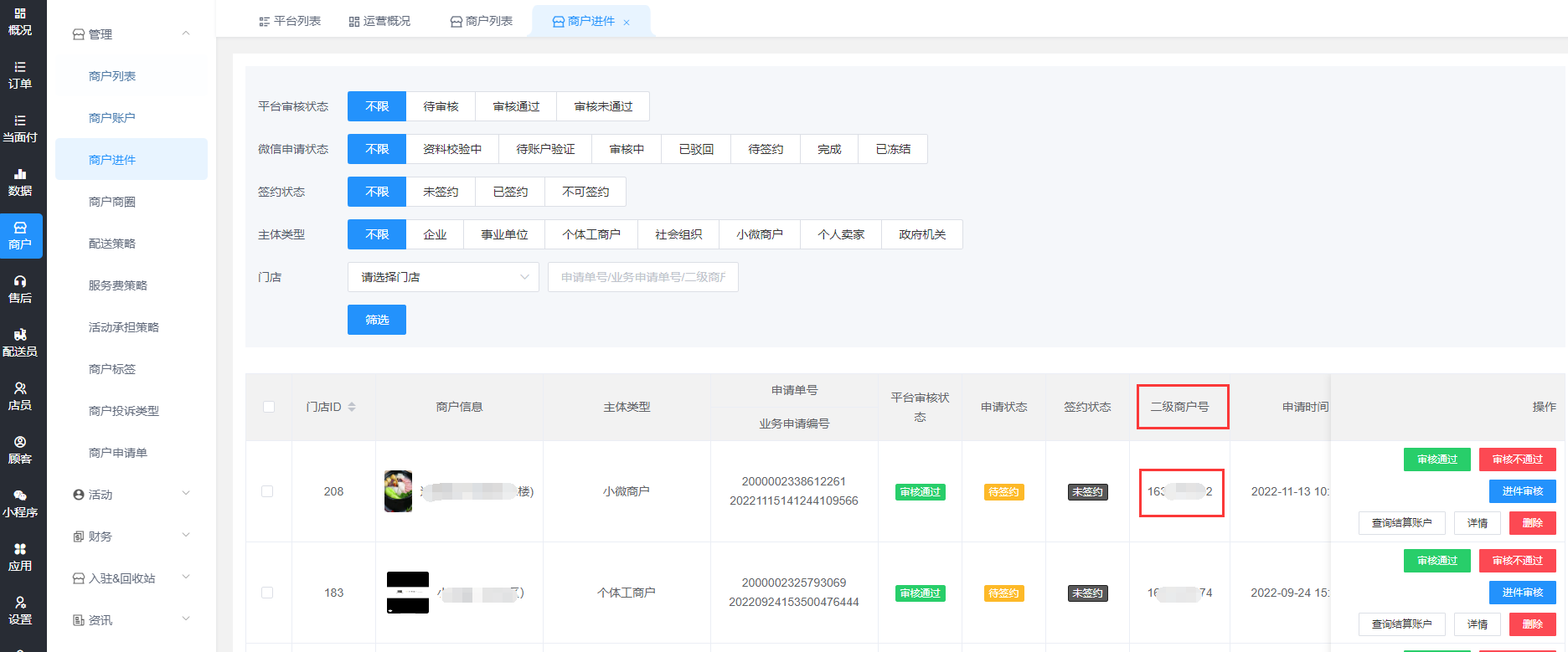Click 查询结算账户 button for store 183
This screenshot has height=652, width=1568.
pyautogui.click(x=1402, y=624)
